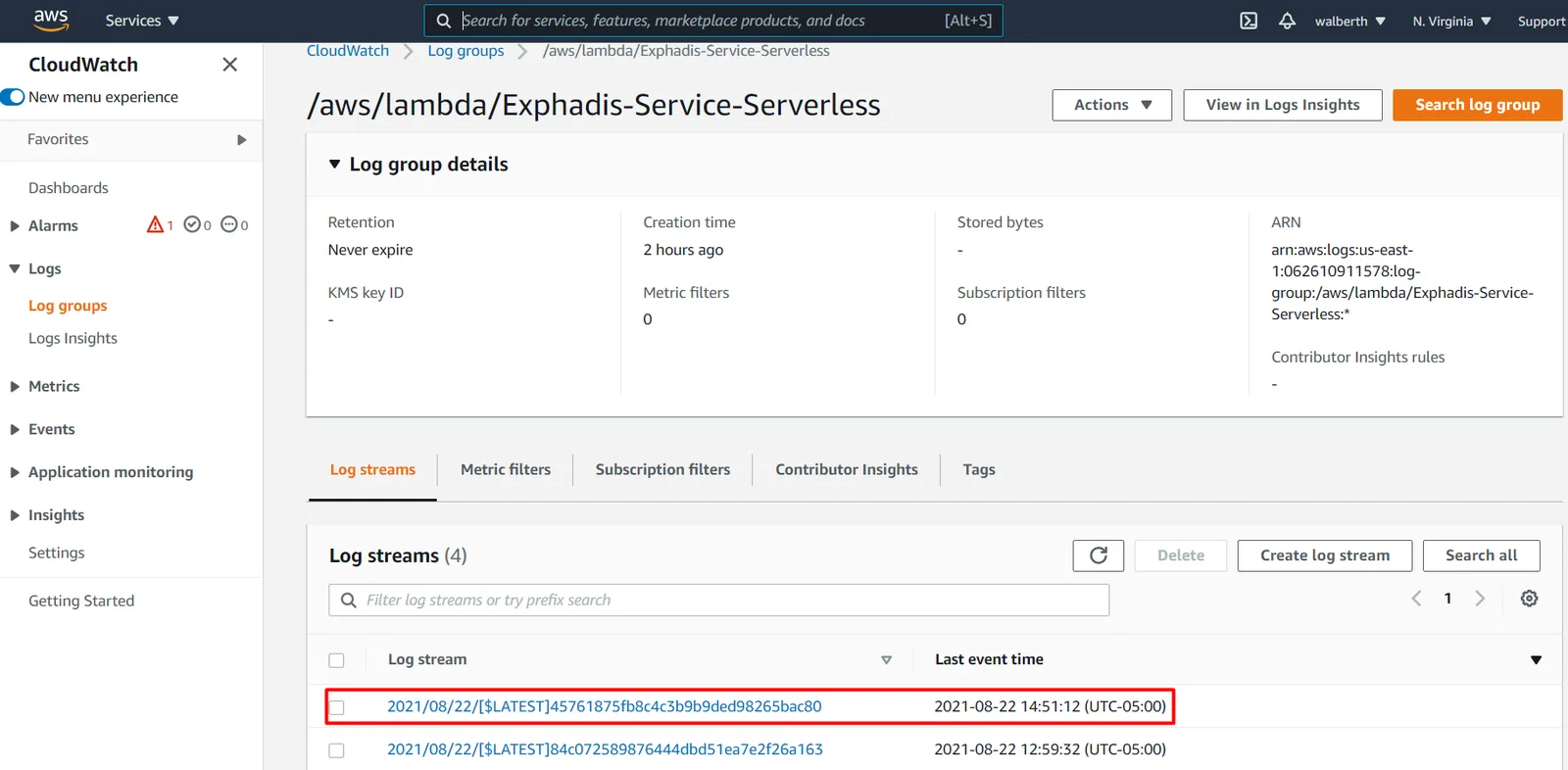Focus the Filter log streams field
Screen dimensions: 1568x770
718,601
